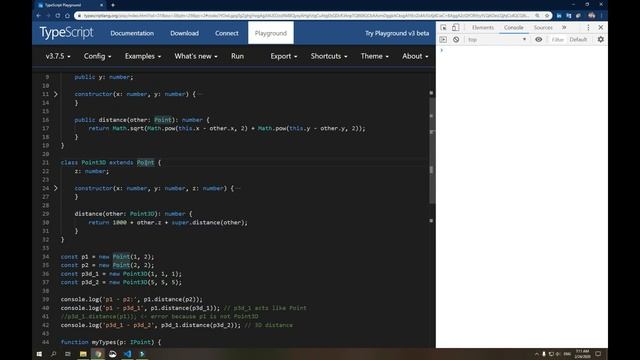Show the console sidebar panel
Viewport: 640px width, 360px height.
tap(443, 40)
